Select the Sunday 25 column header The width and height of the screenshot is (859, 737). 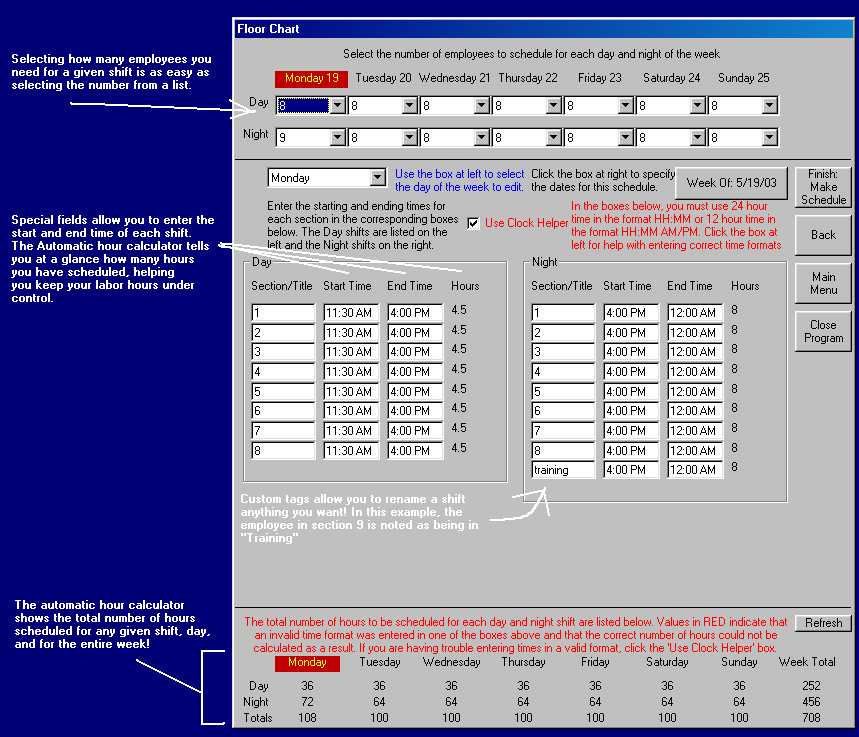743,78
